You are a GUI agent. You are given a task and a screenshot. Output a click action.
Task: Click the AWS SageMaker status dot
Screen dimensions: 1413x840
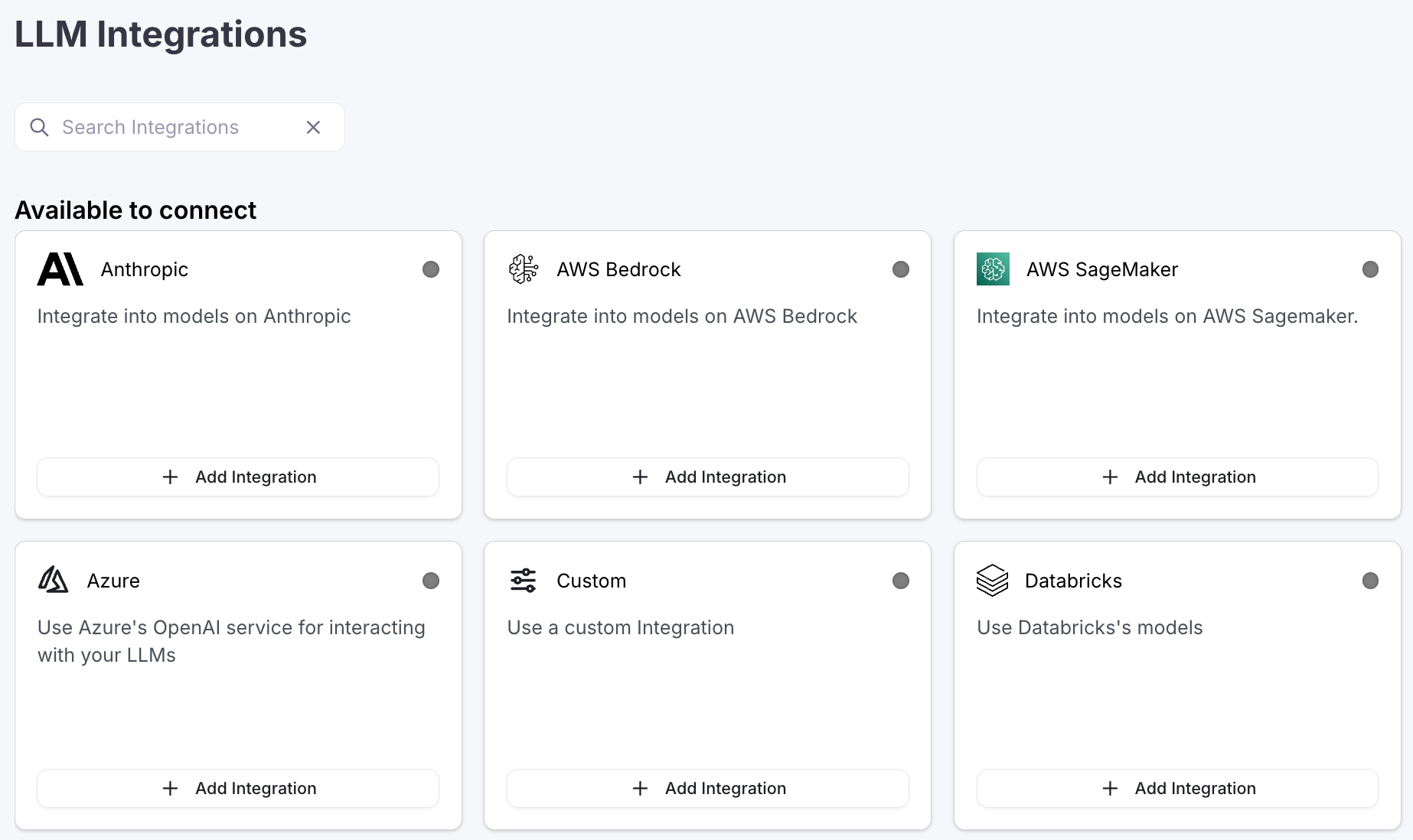click(x=1370, y=269)
